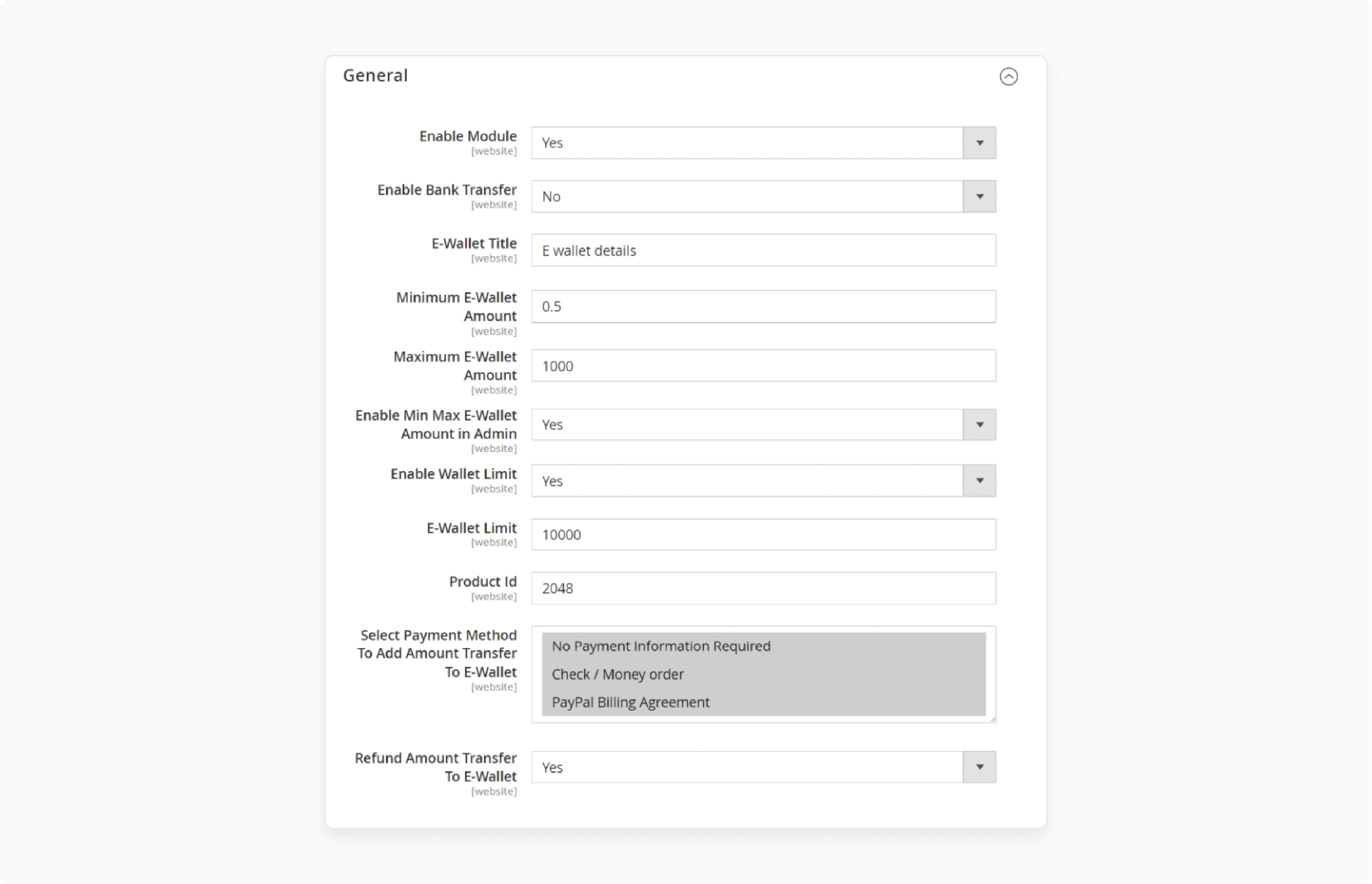Select No Payment Information Required option
The width and height of the screenshot is (1372, 884).
pos(763,647)
